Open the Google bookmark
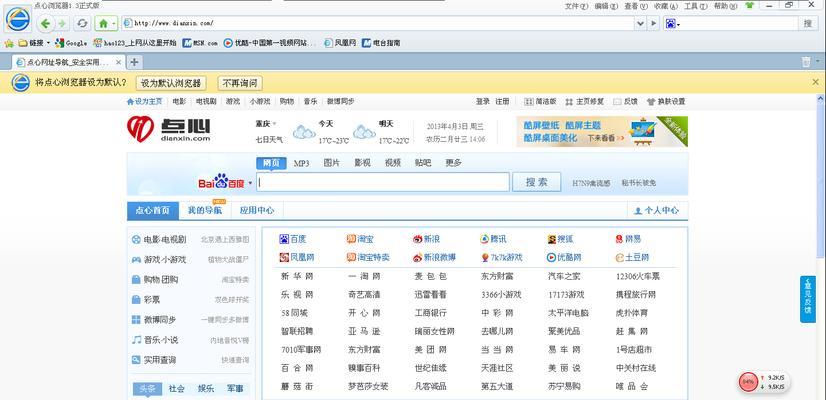This screenshot has height=400, width=826. coord(71,43)
